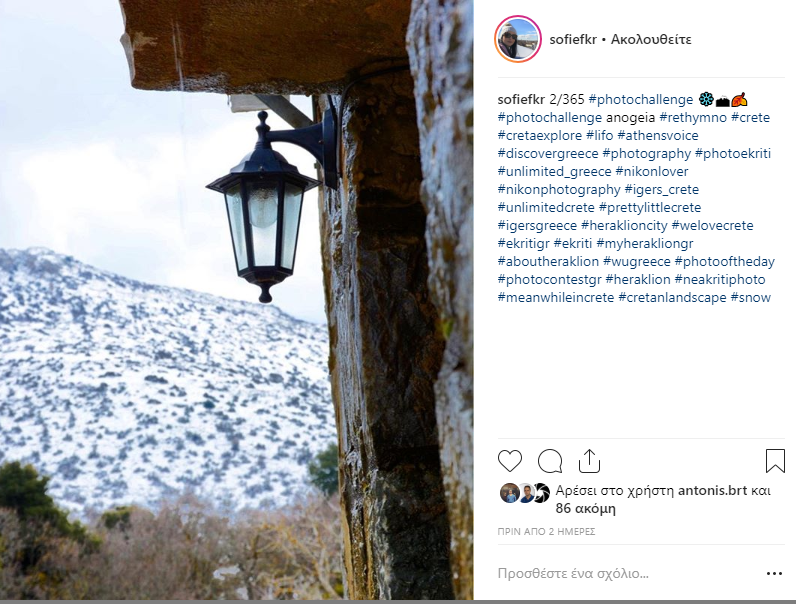796x604 pixels.
Task: Open the #rethymno hashtag
Action: [693, 117]
